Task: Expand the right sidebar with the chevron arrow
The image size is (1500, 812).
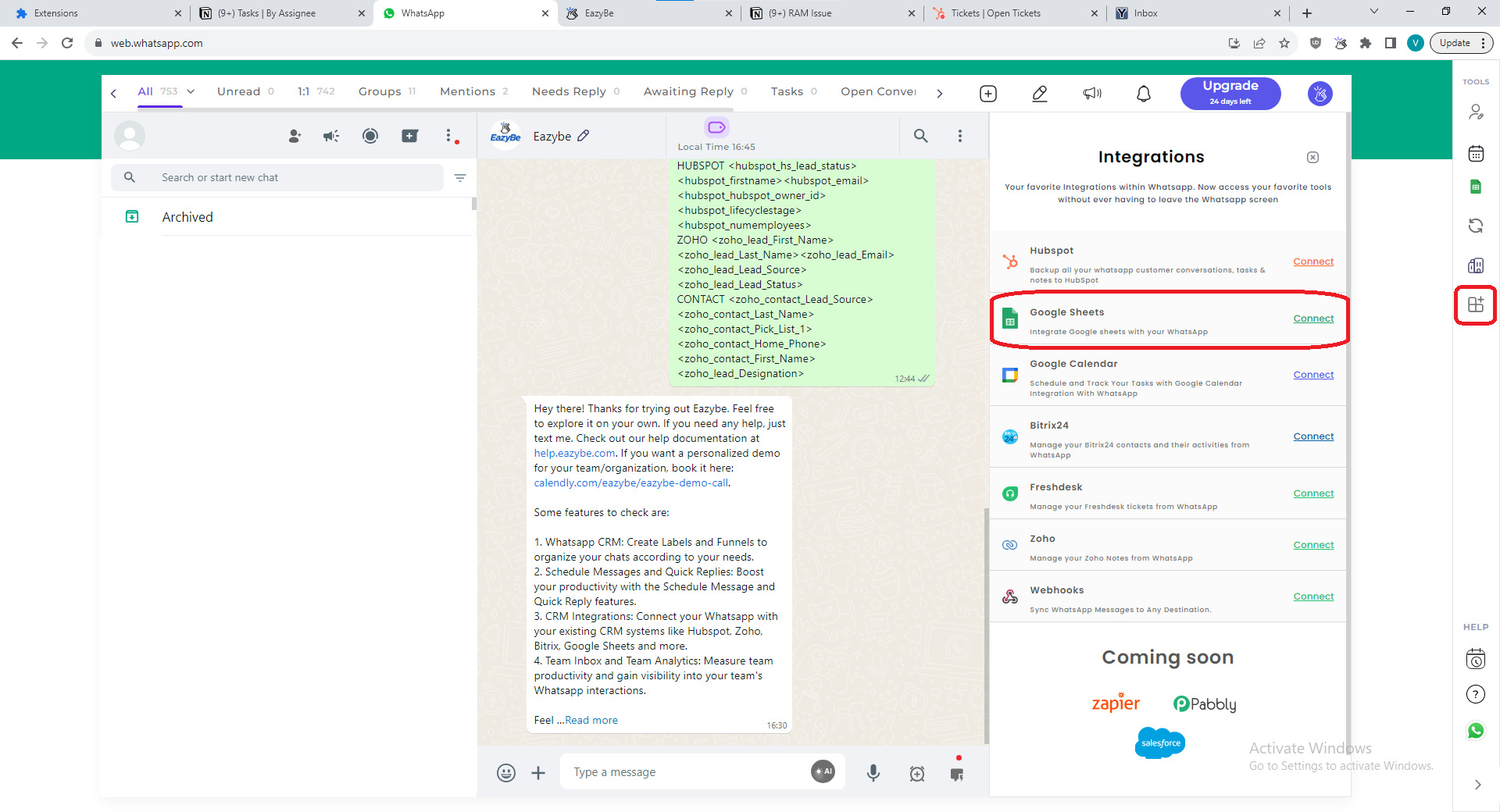Action: [x=1477, y=785]
